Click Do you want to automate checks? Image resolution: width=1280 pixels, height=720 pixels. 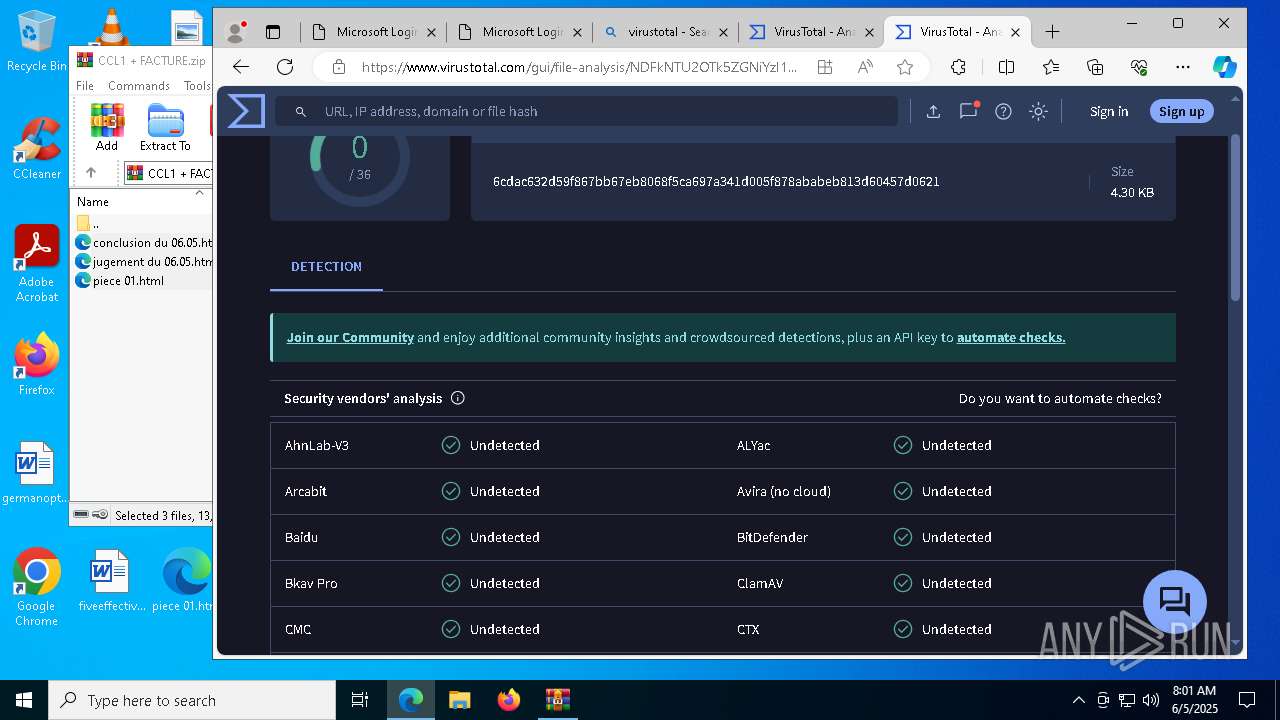click(1060, 398)
